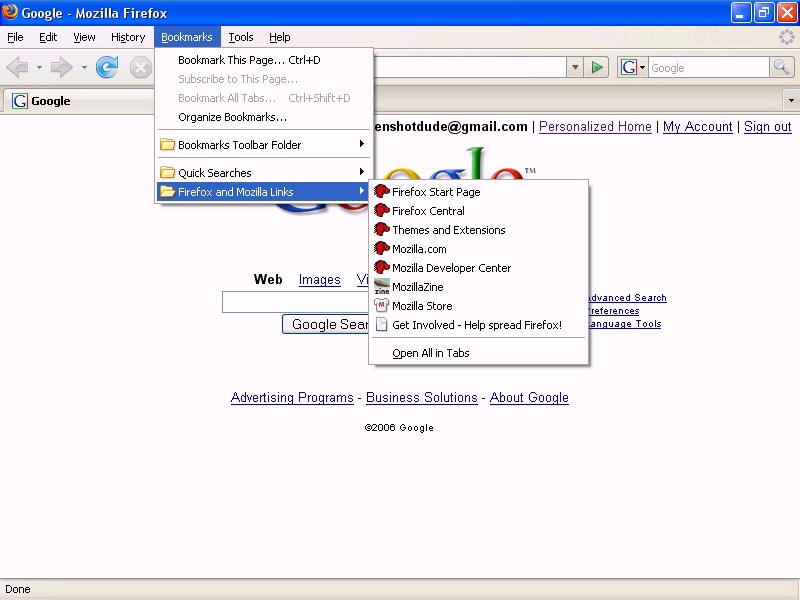Click the Mozilla Store bookmark icon

coord(381,306)
